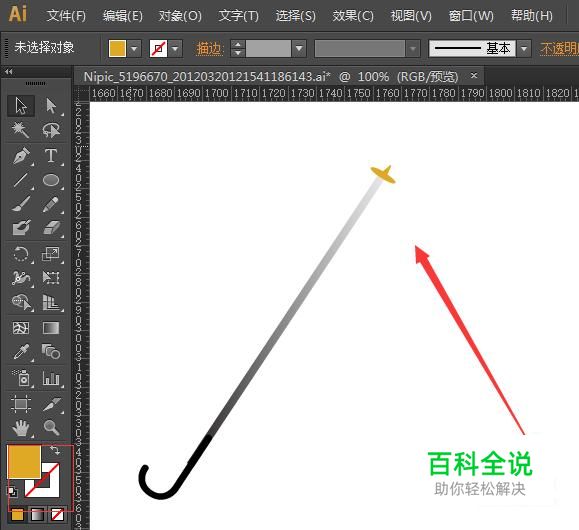Image resolution: width=579 pixels, height=530 pixels.
Task: Reset to default fill and stroke
Action: pos(12,492)
